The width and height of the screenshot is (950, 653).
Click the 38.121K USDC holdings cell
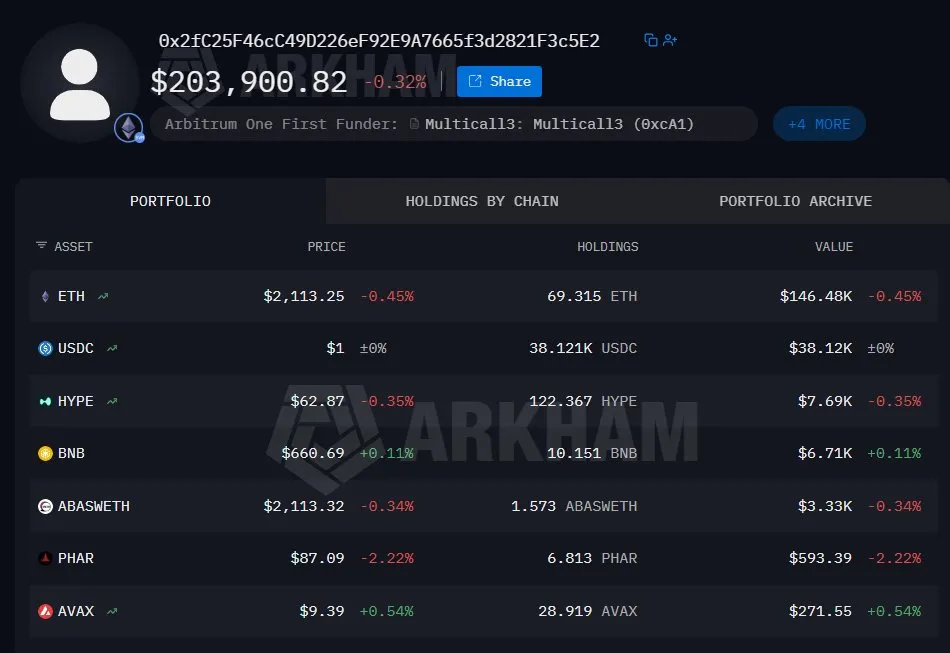[x=583, y=348]
